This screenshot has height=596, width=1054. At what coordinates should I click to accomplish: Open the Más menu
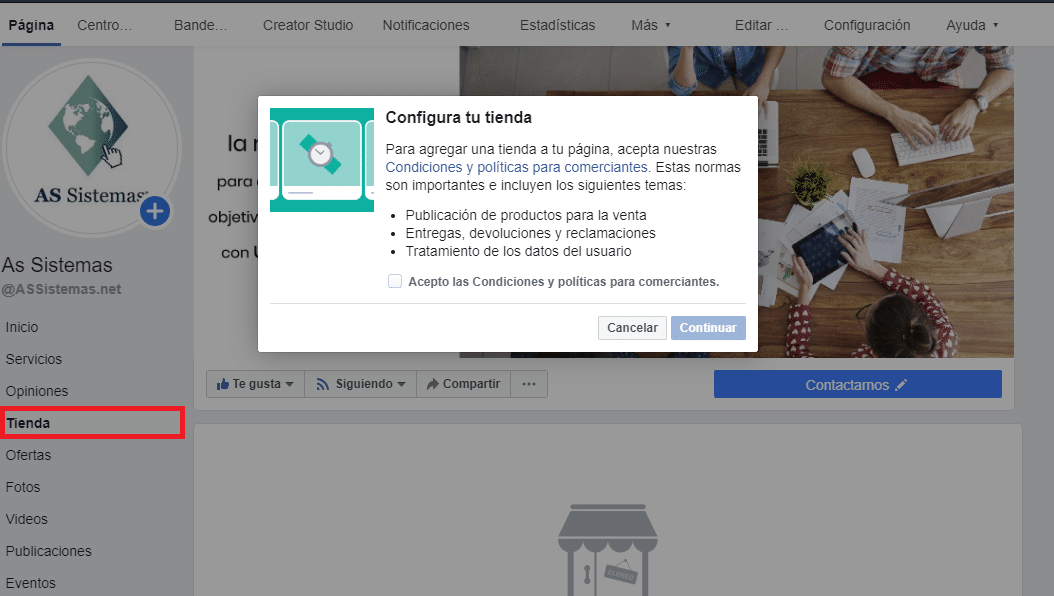point(651,25)
